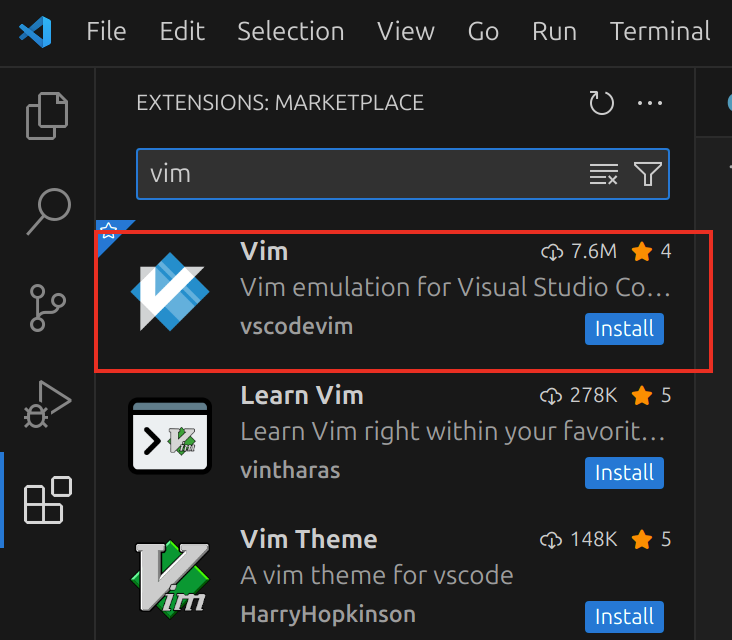The height and width of the screenshot is (640, 732).
Task: Click the VS Code logo icon
Action: [35, 32]
